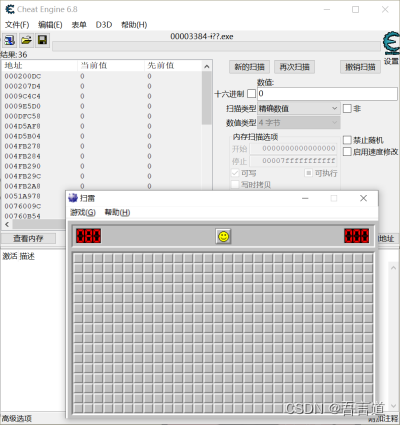Click the 新的扫描 new scan button

(249, 67)
